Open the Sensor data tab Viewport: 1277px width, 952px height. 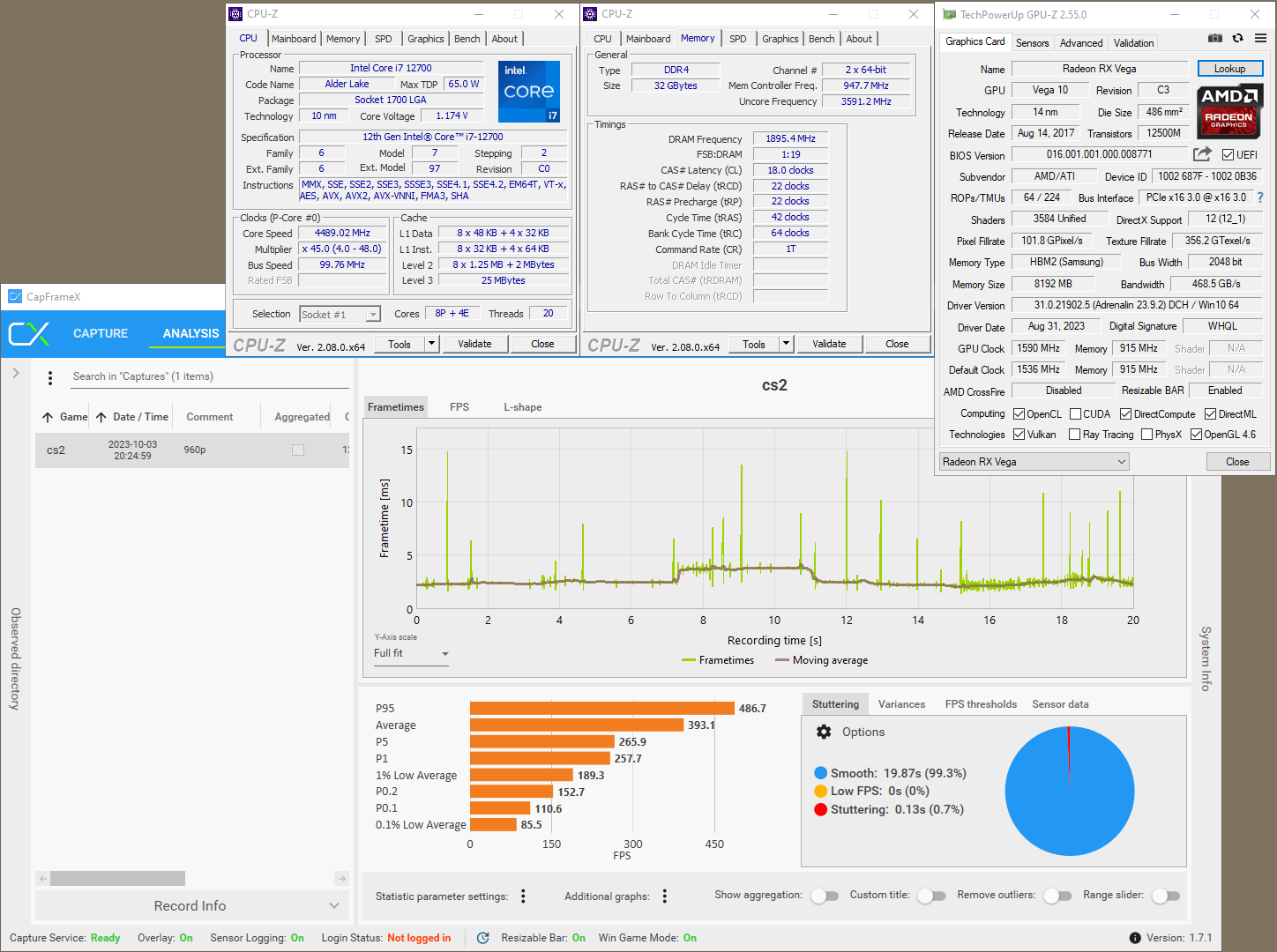point(1060,704)
